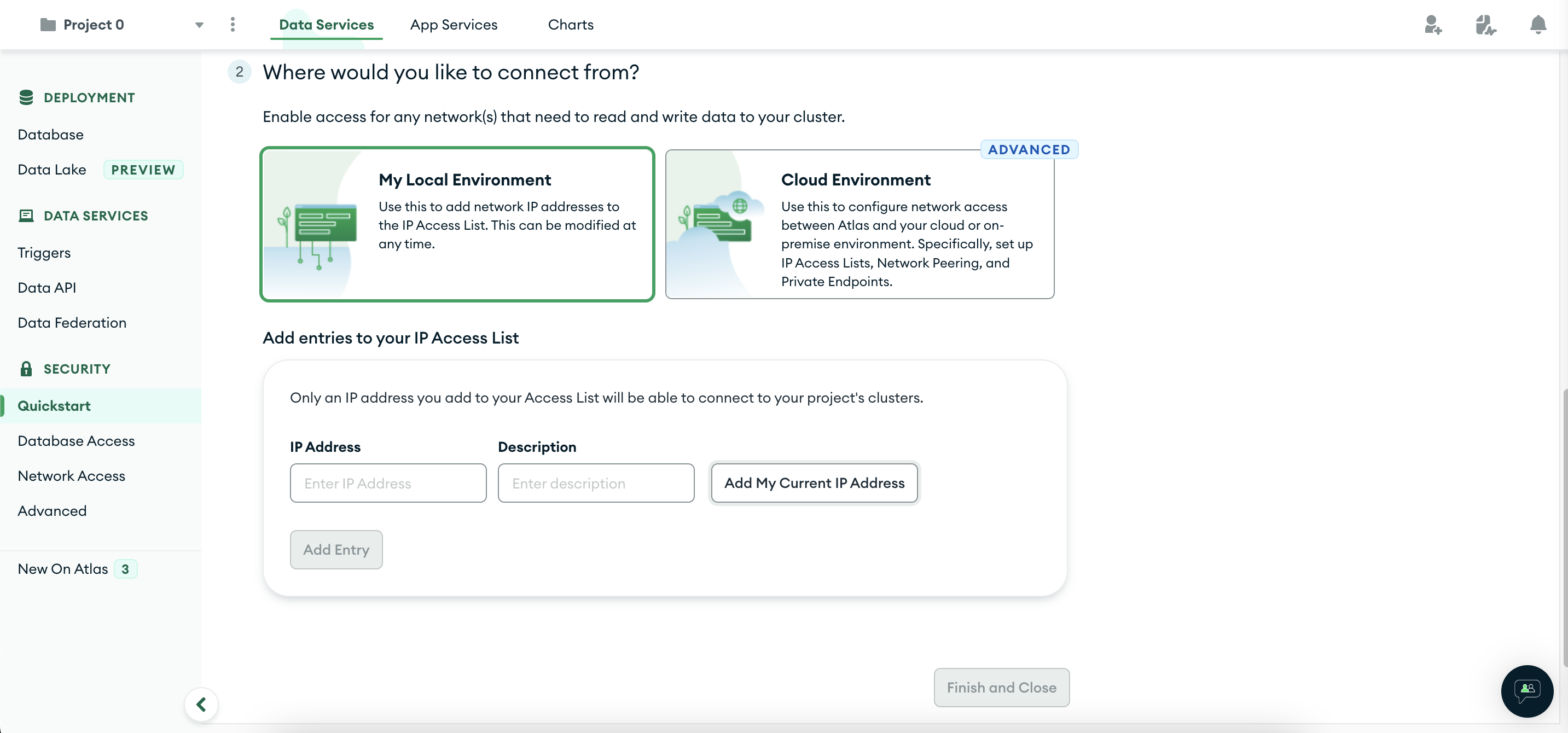Screen dimensions: 1568x733
Task: Open Database Access in the sidebar
Action: 76,441
